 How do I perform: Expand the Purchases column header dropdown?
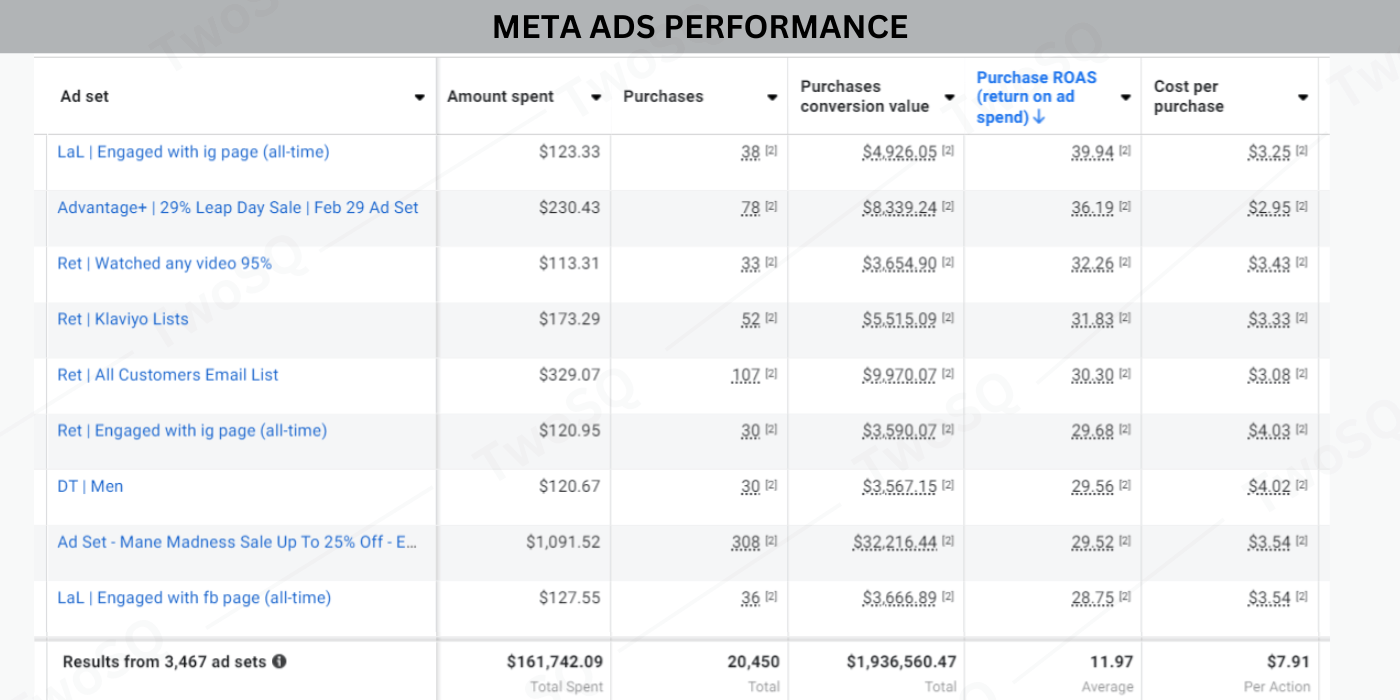tap(772, 97)
